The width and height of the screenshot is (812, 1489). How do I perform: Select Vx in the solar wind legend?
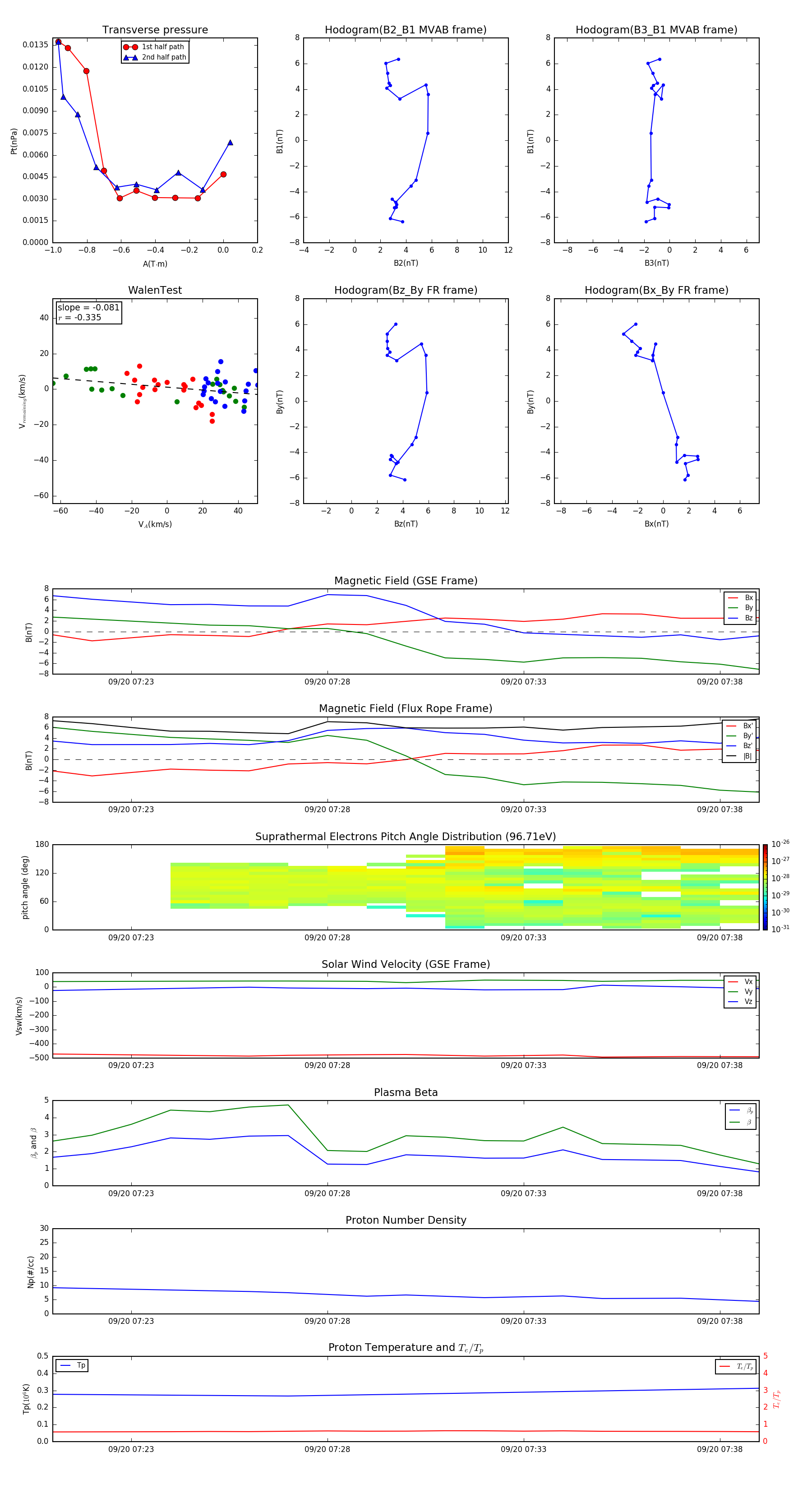(x=740, y=981)
